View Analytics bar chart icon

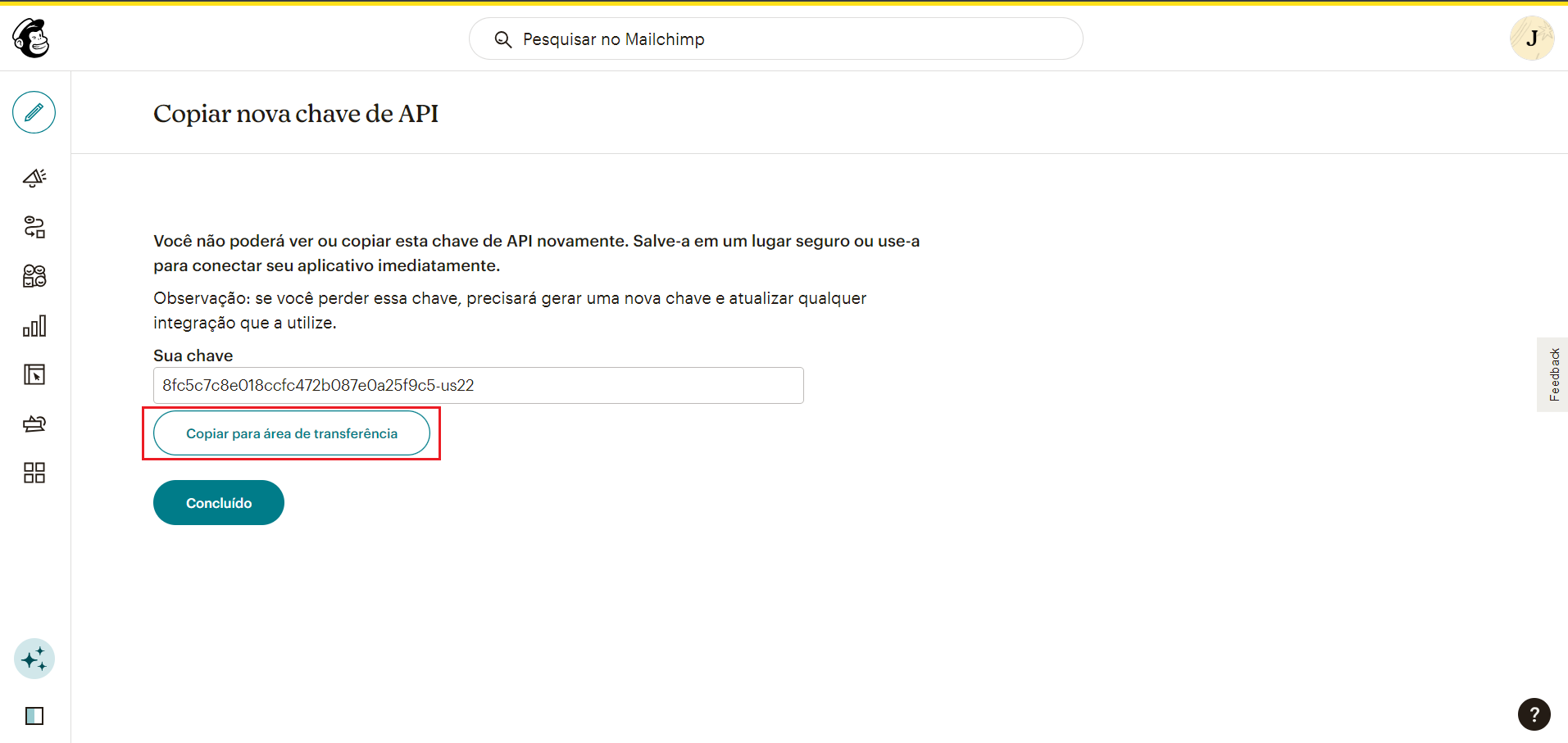pyautogui.click(x=34, y=326)
